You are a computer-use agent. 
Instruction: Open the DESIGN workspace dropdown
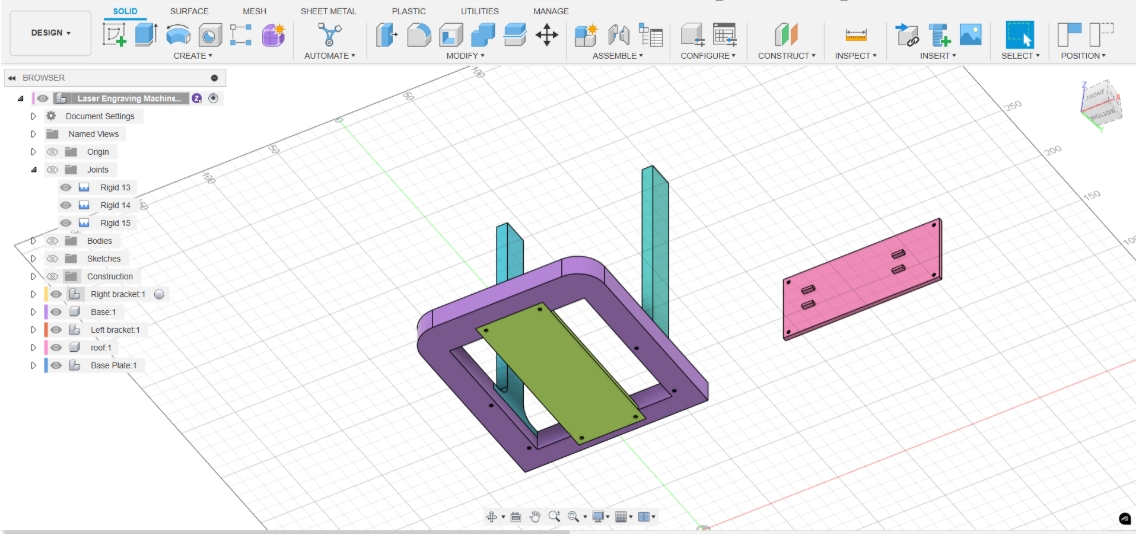51,33
